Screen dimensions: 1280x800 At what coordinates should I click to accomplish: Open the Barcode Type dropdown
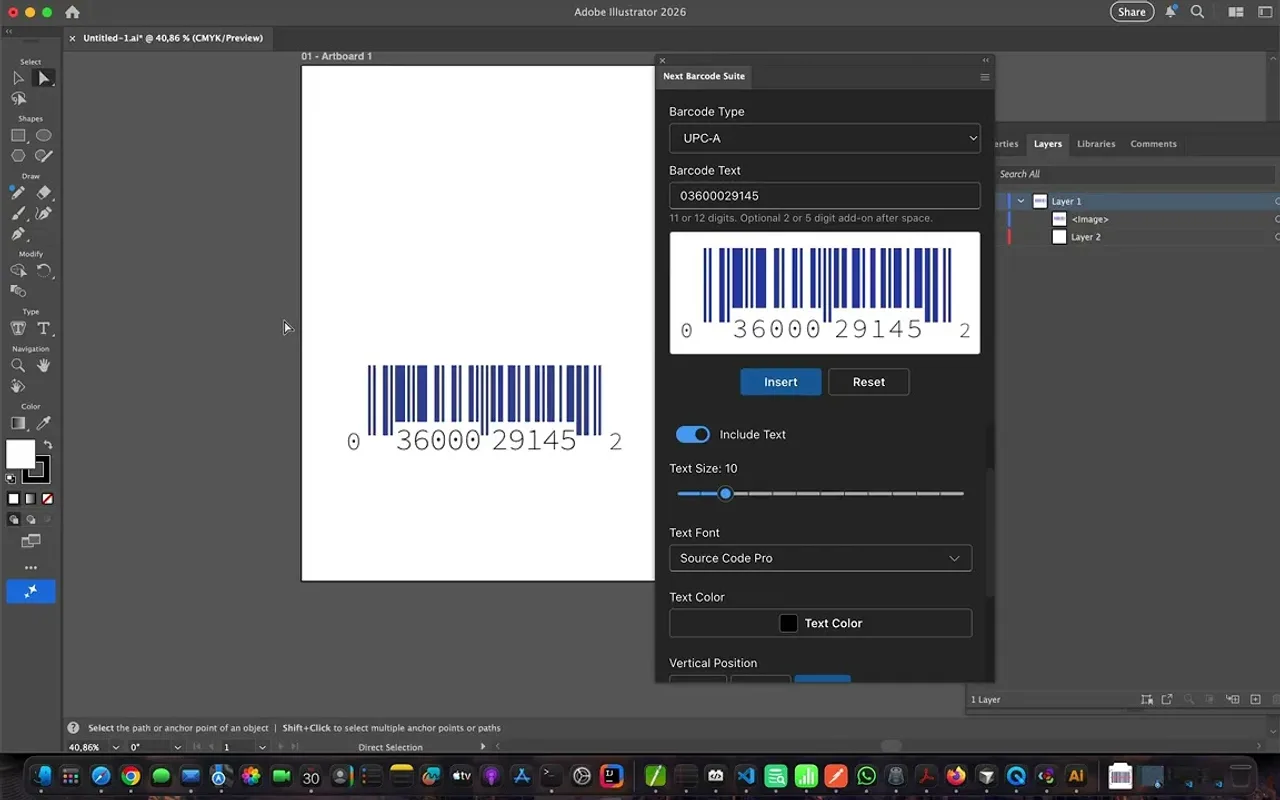pos(825,138)
